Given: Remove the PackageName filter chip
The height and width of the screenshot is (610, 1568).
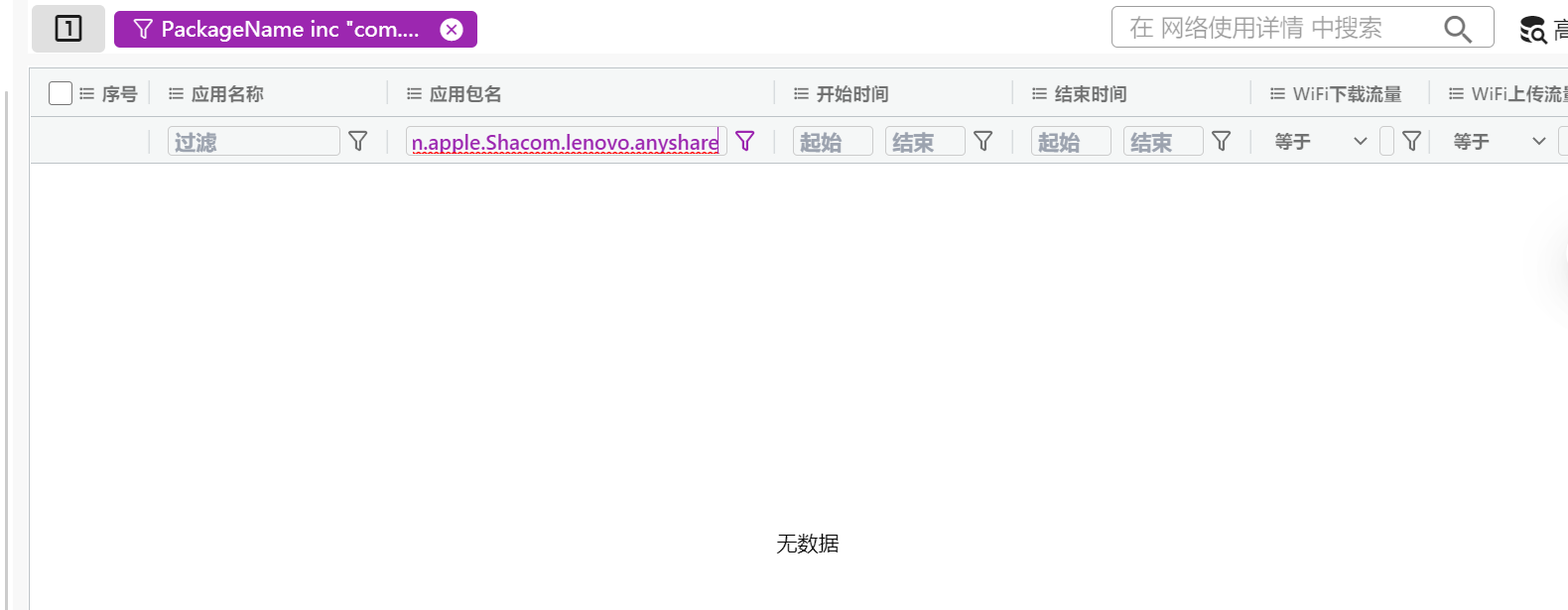Looking at the screenshot, I should coord(452,30).
